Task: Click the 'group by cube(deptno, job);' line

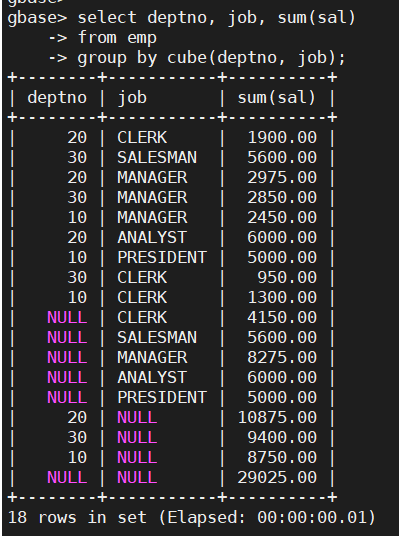Action: (x=212, y=58)
